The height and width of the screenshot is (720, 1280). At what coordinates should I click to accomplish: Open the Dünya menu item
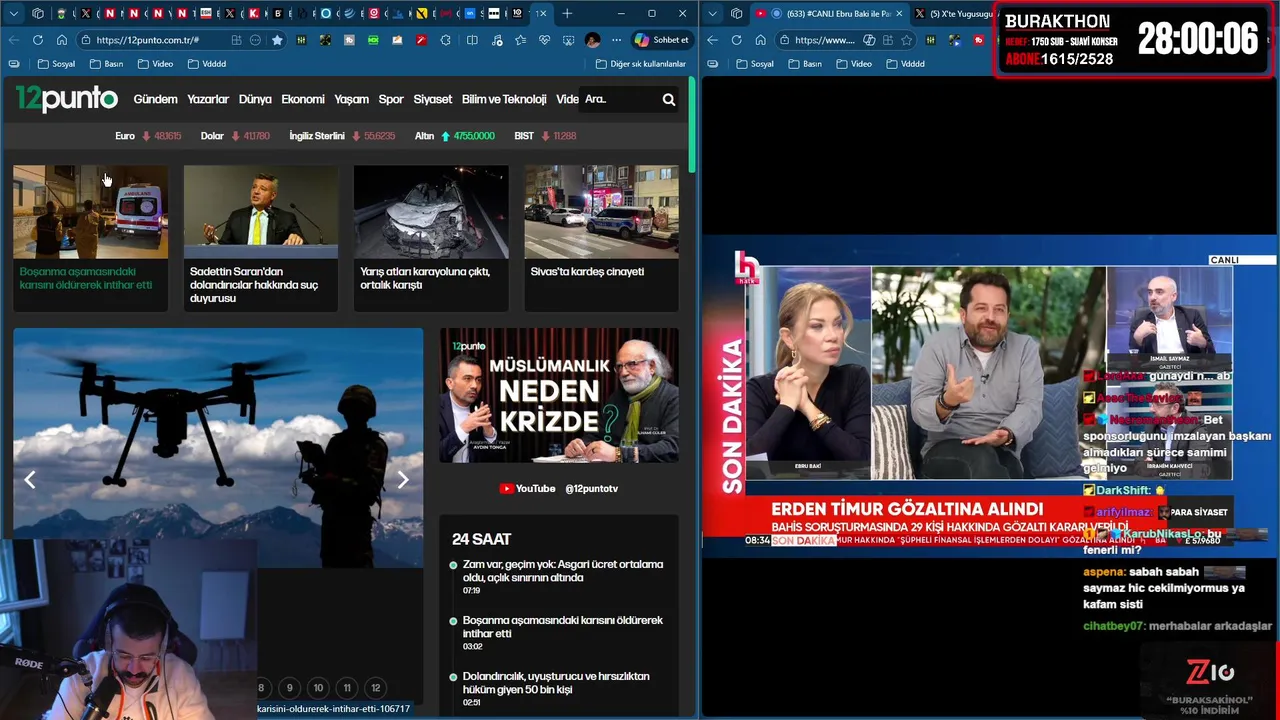click(x=255, y=99)
